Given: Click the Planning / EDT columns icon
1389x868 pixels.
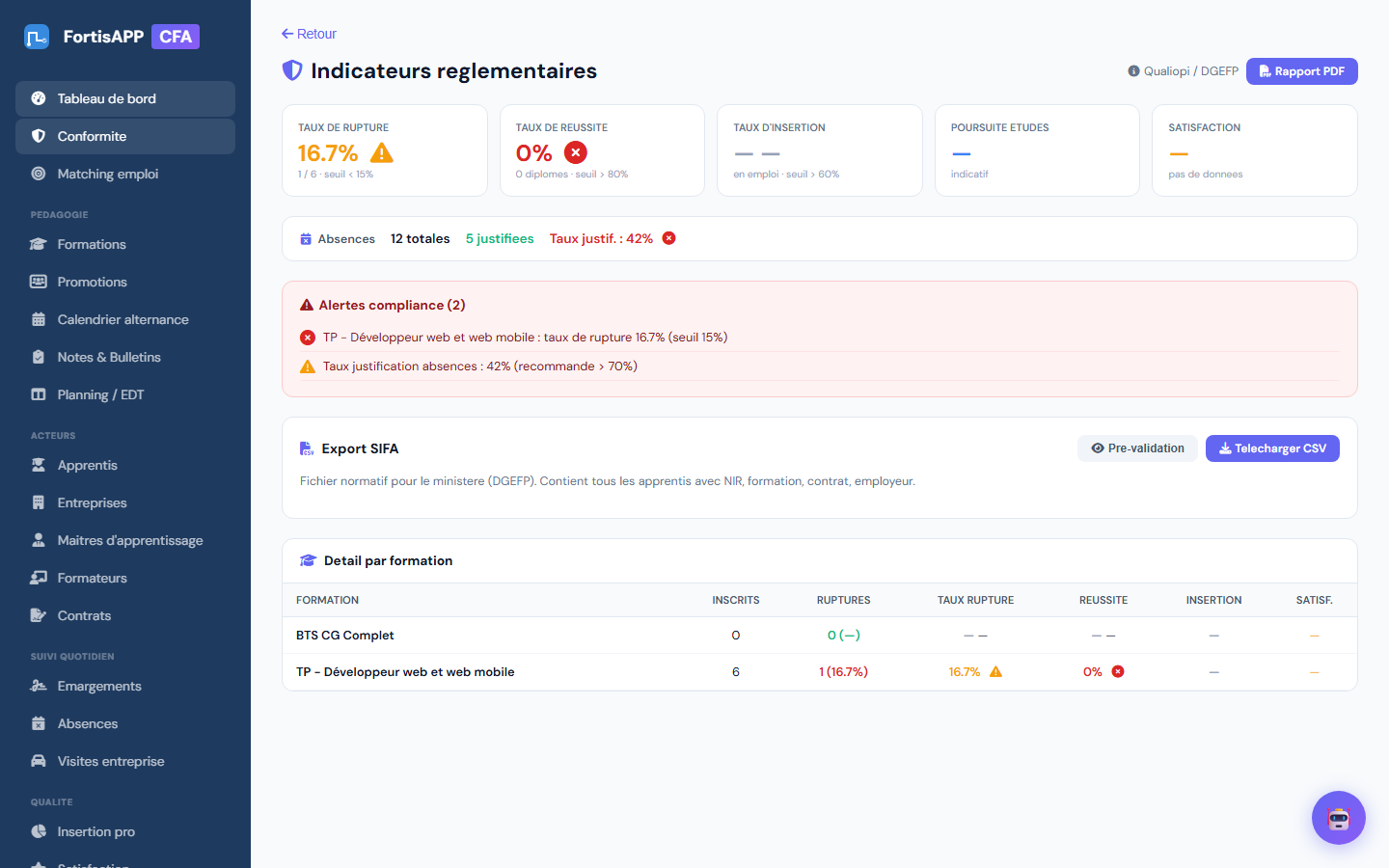Looking at the screenshot, I should (39, 394).
